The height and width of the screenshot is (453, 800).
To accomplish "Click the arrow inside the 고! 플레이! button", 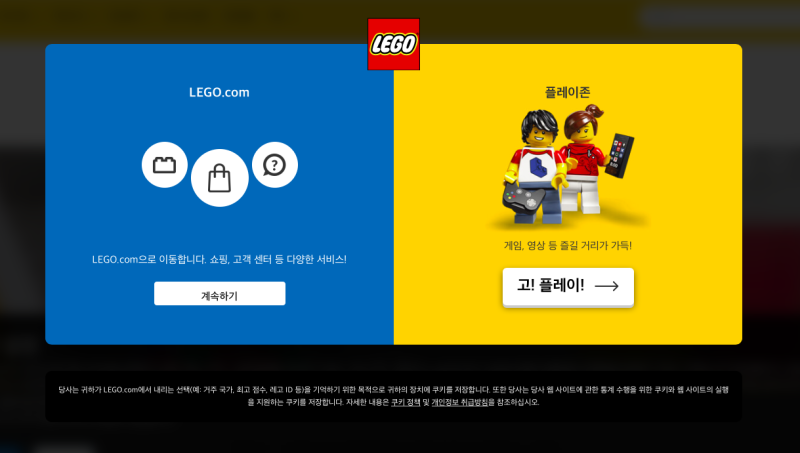I will point(606,286).
